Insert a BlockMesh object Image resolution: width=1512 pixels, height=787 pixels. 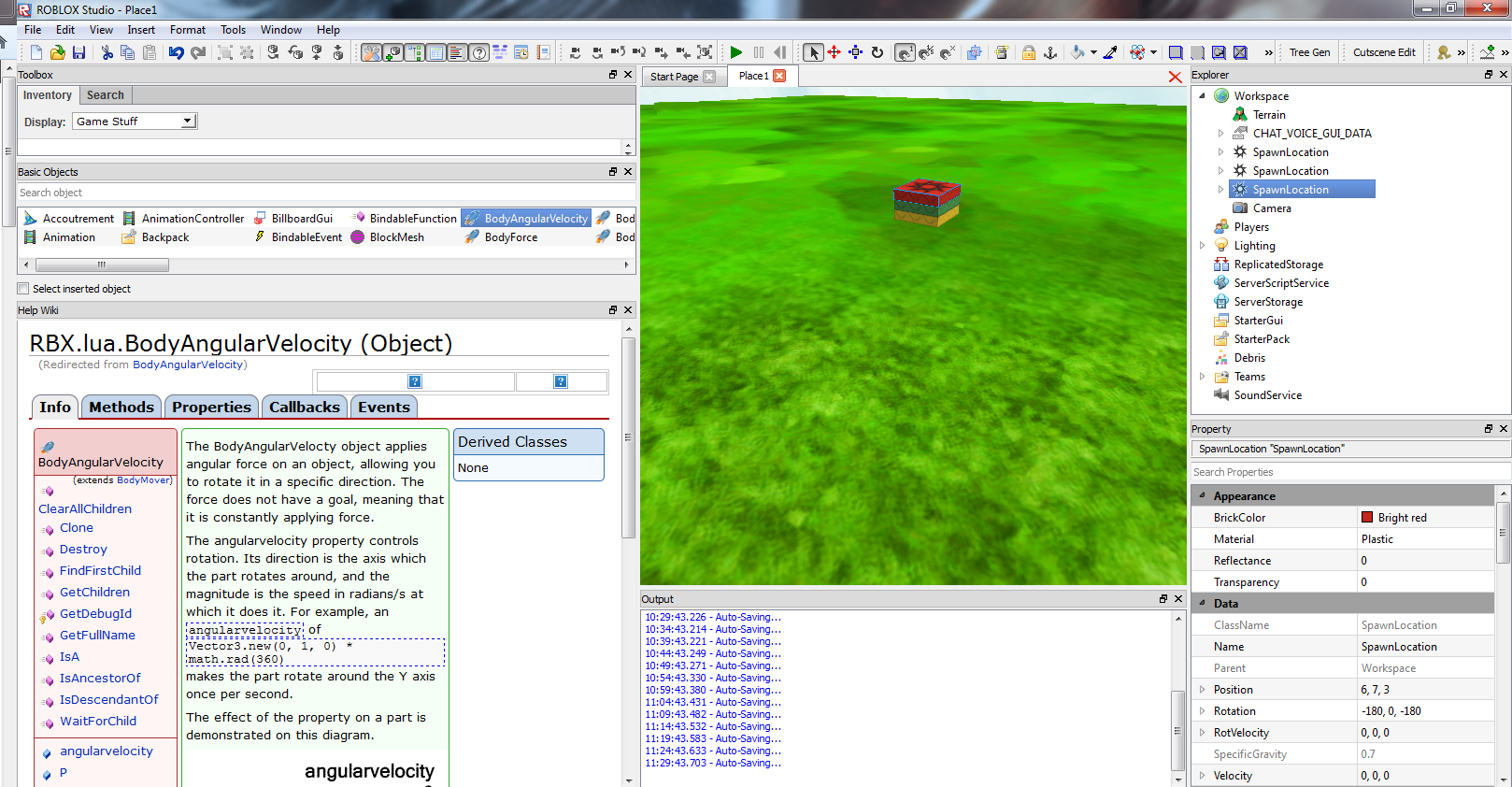coord(388,237)
